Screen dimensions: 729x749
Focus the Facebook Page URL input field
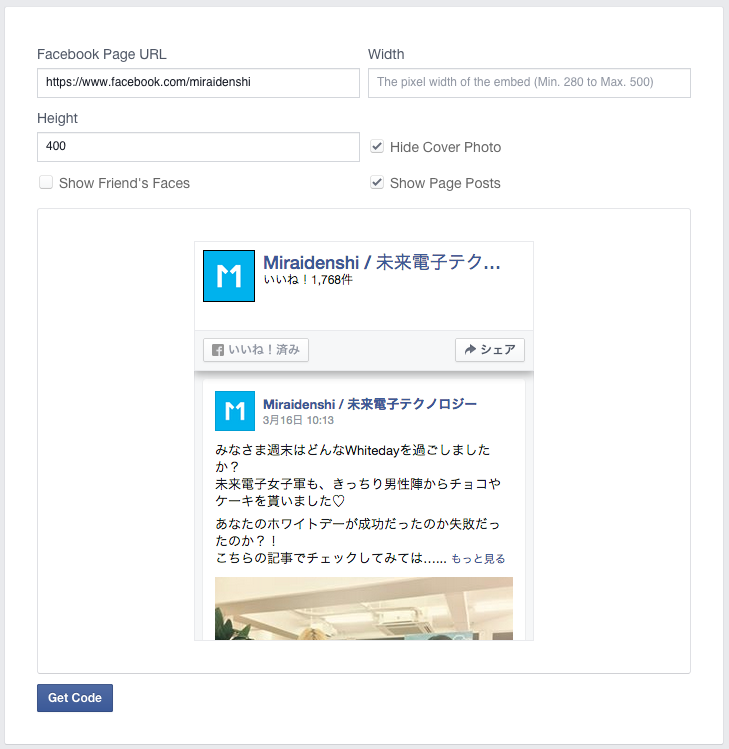click(198, 83)
